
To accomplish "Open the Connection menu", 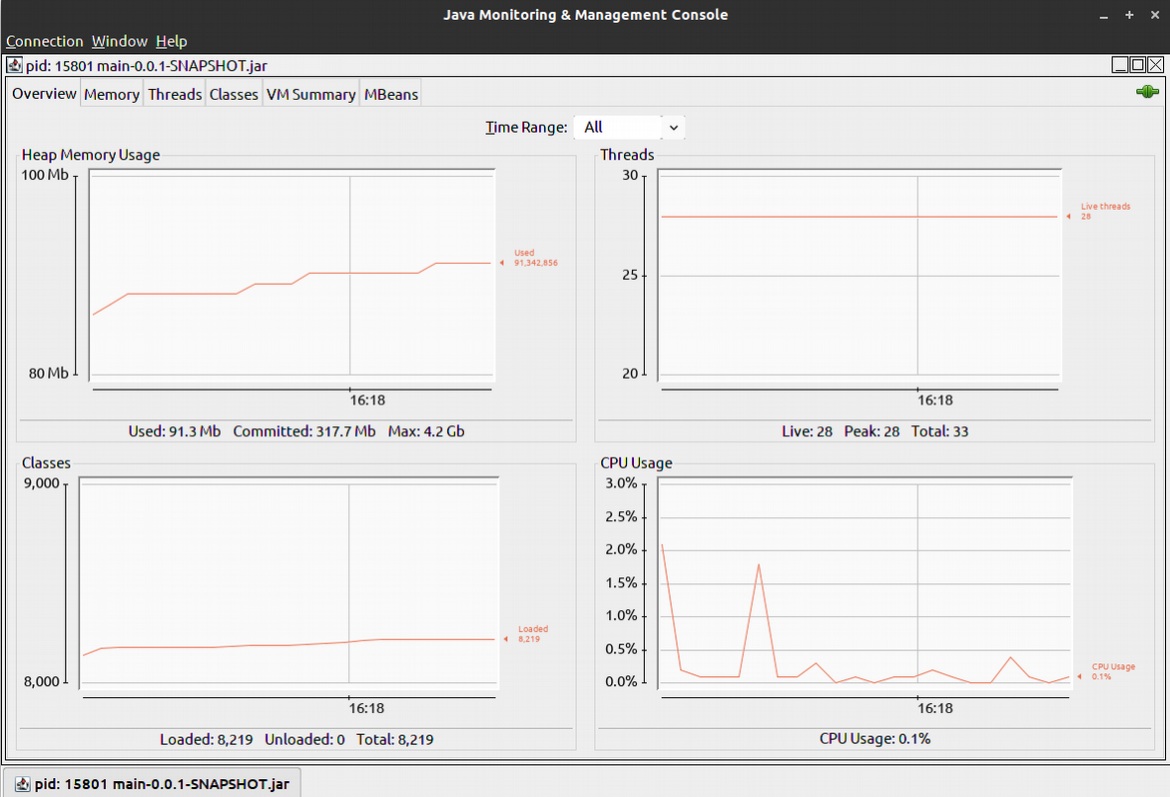I will (44, 41).
